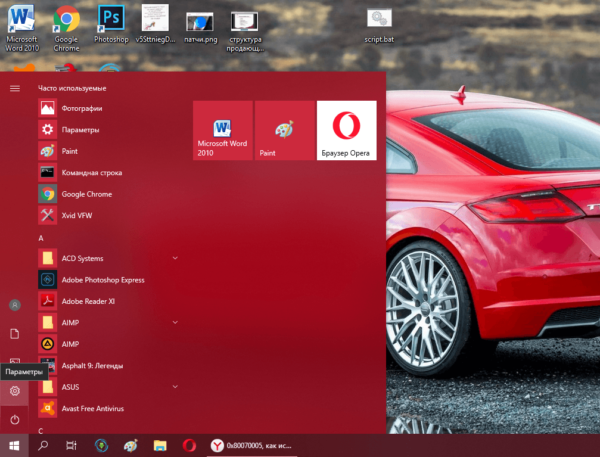Click the settings gear in Start sidebar
The height and width of the screenshot is (457, 600).
15,391
